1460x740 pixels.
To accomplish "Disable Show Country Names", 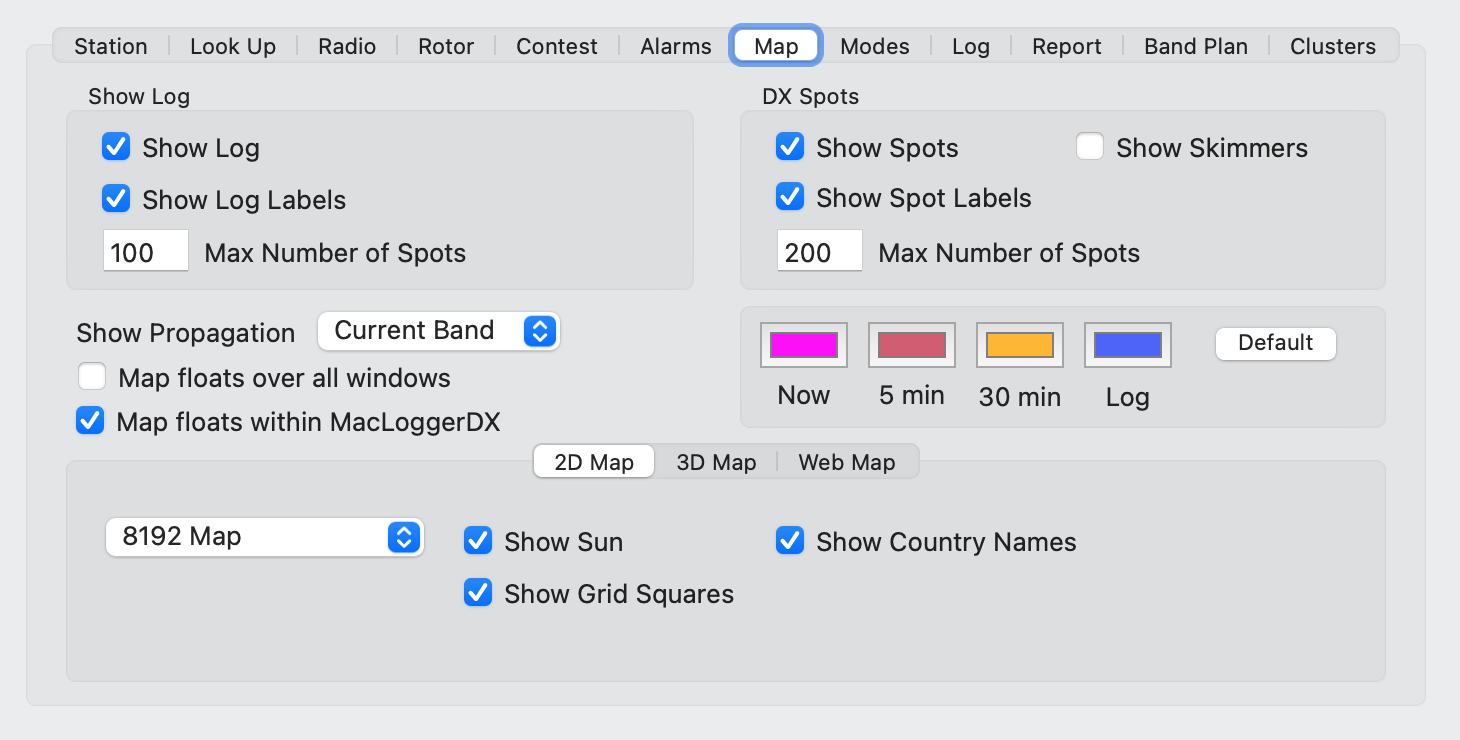I will pyautogui.click(x=790, y=540).
